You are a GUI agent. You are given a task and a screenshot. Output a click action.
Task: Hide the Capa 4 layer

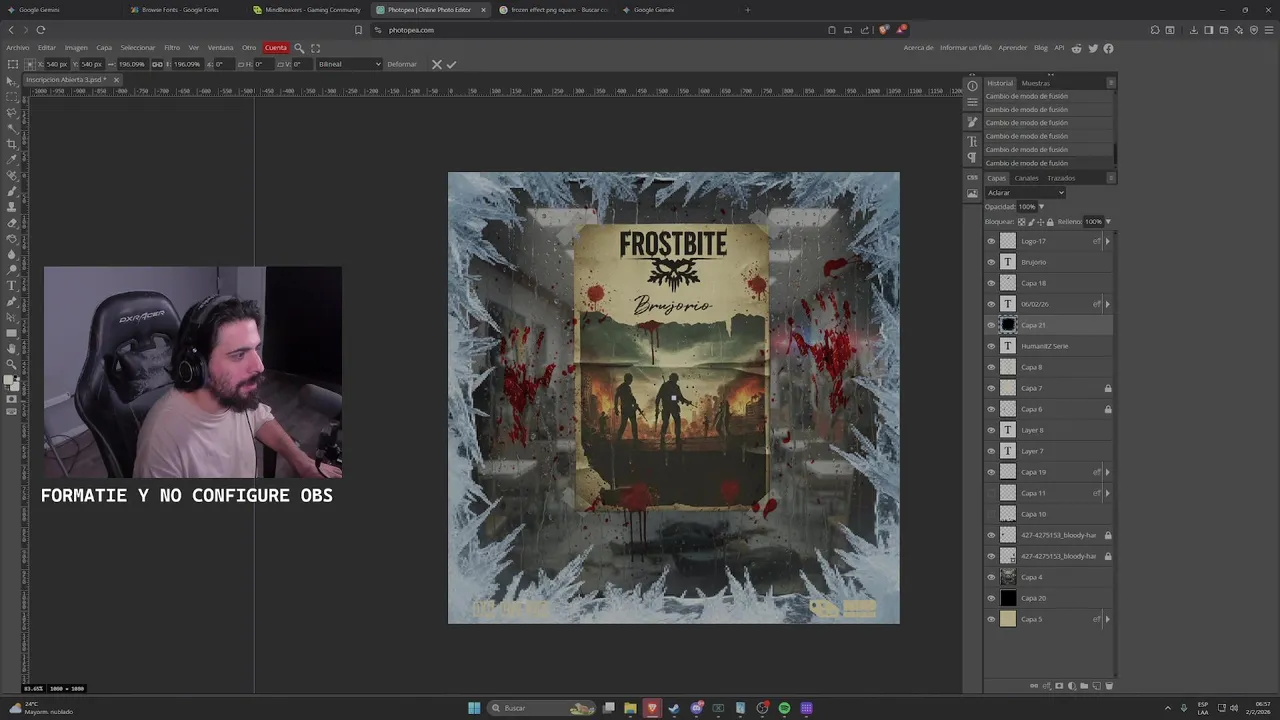click(x=991, y=577)
